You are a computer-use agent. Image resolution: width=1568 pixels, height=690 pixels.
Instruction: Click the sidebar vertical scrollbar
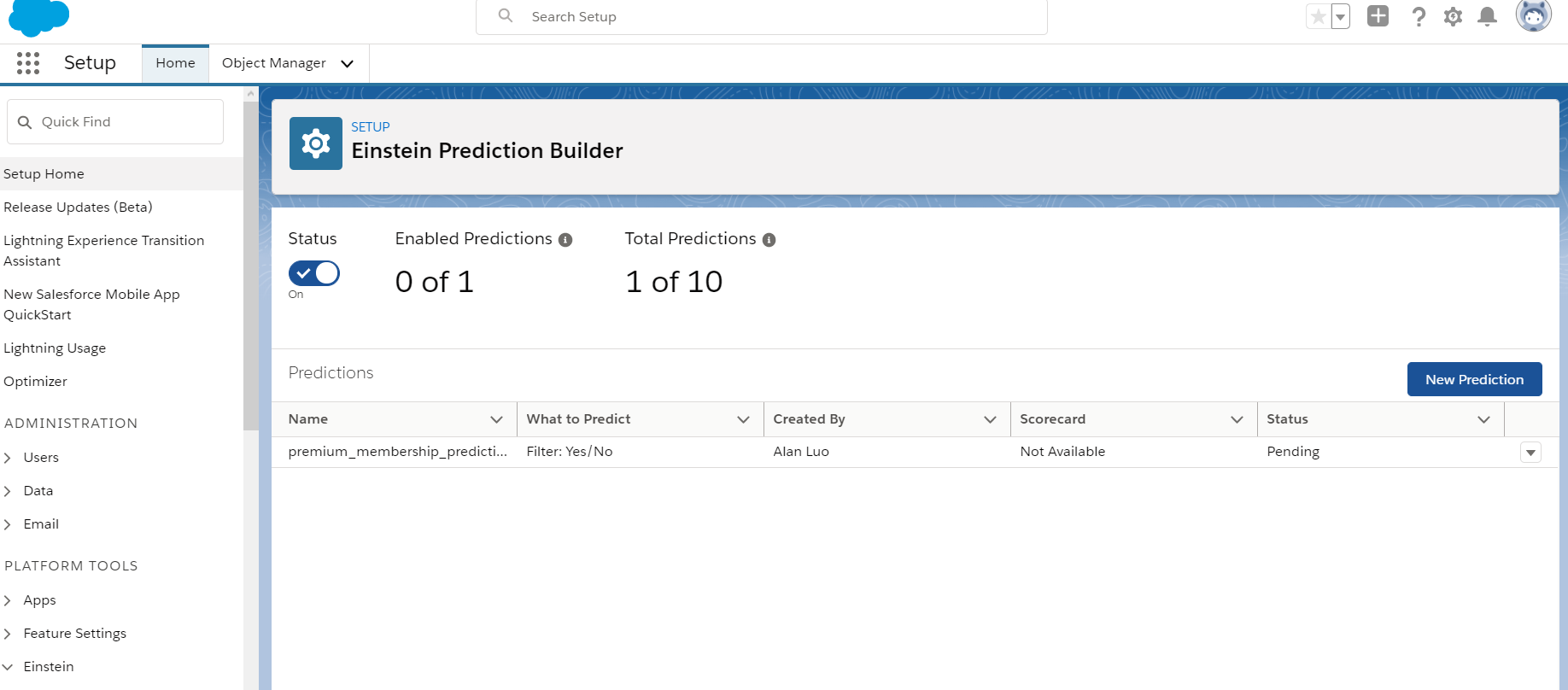coord(250,265)
